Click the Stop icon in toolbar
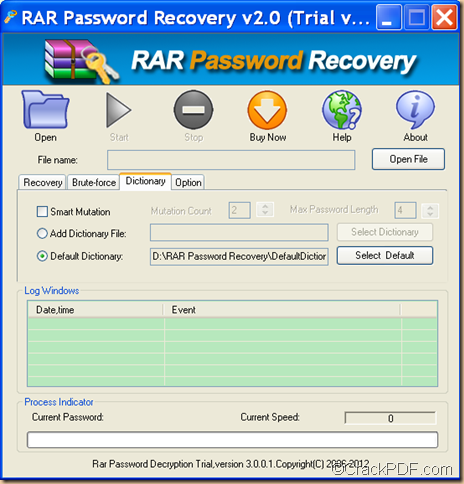Screen dimensions: 464x484 pyautogui.click(x=193, y=110)
